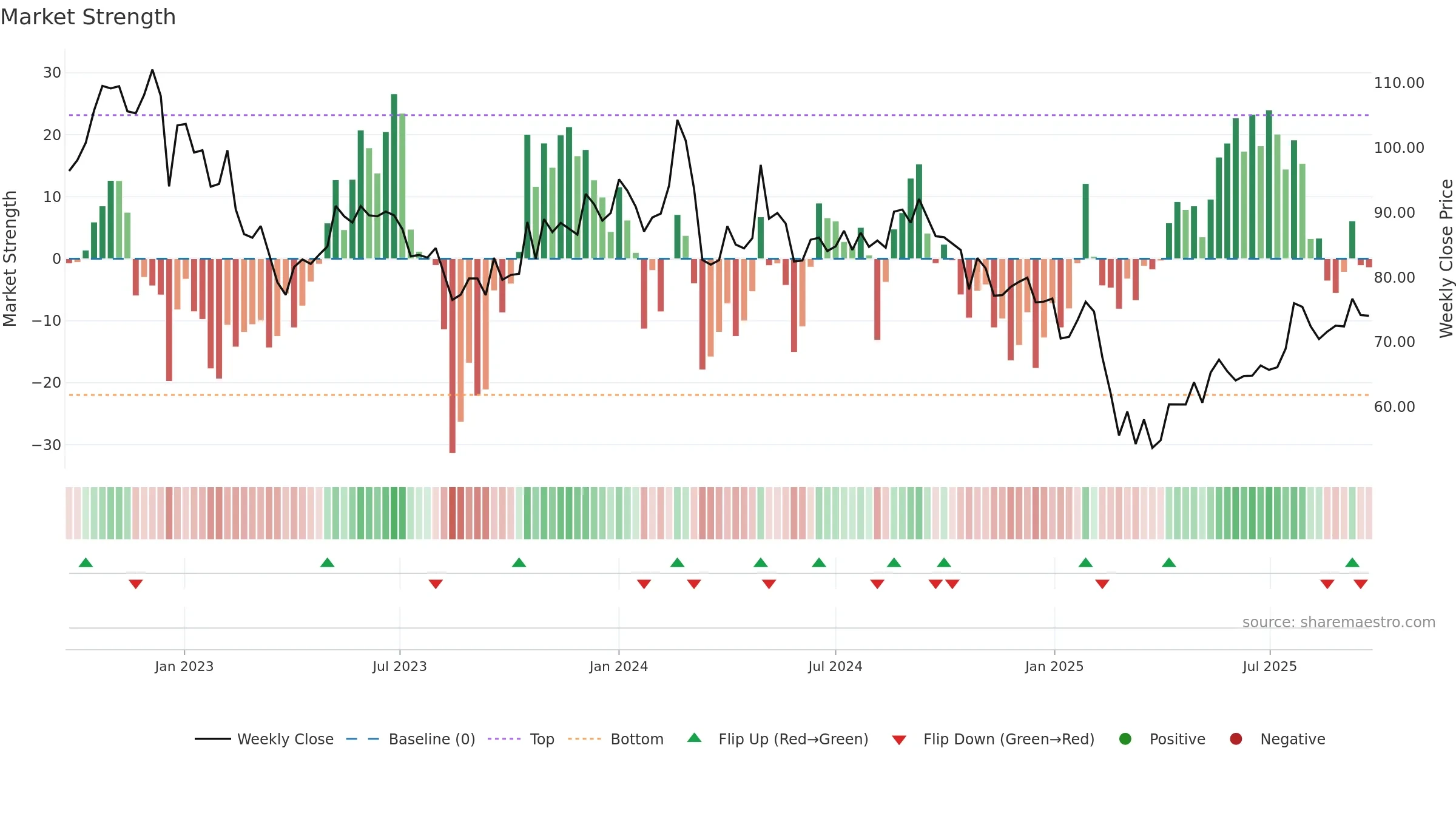
Task: Click the isolated green bar just after Jan 2025
Action: pos(1085,221)
